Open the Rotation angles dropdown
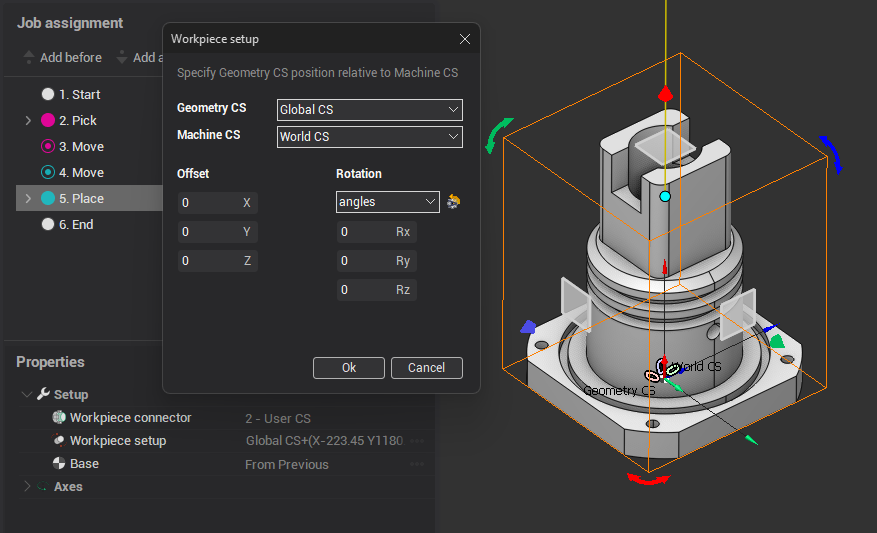This screenshot has width=877, height=533. point(387,202)
